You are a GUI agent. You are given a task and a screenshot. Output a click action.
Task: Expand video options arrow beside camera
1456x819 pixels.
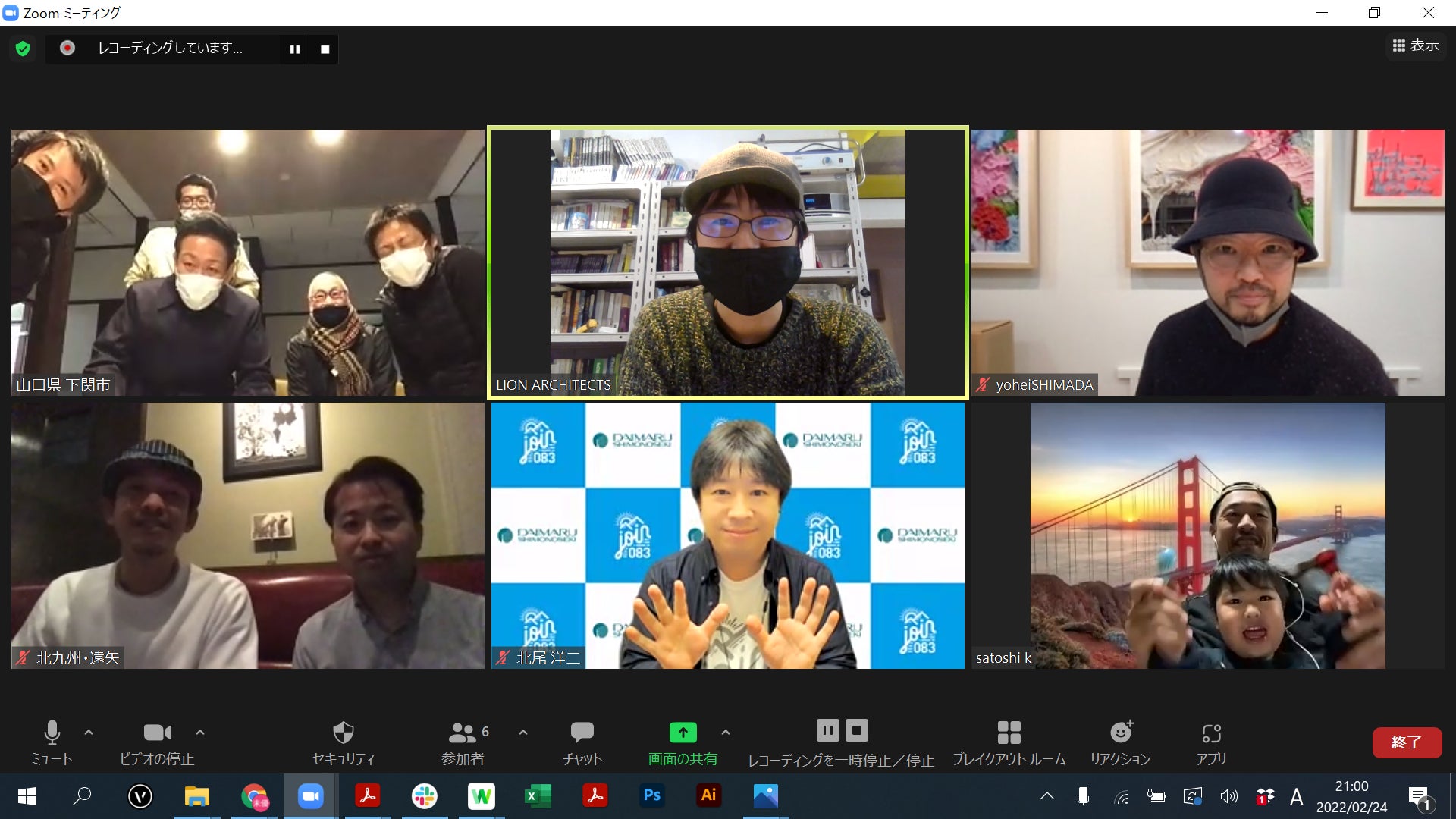point(200,733)
